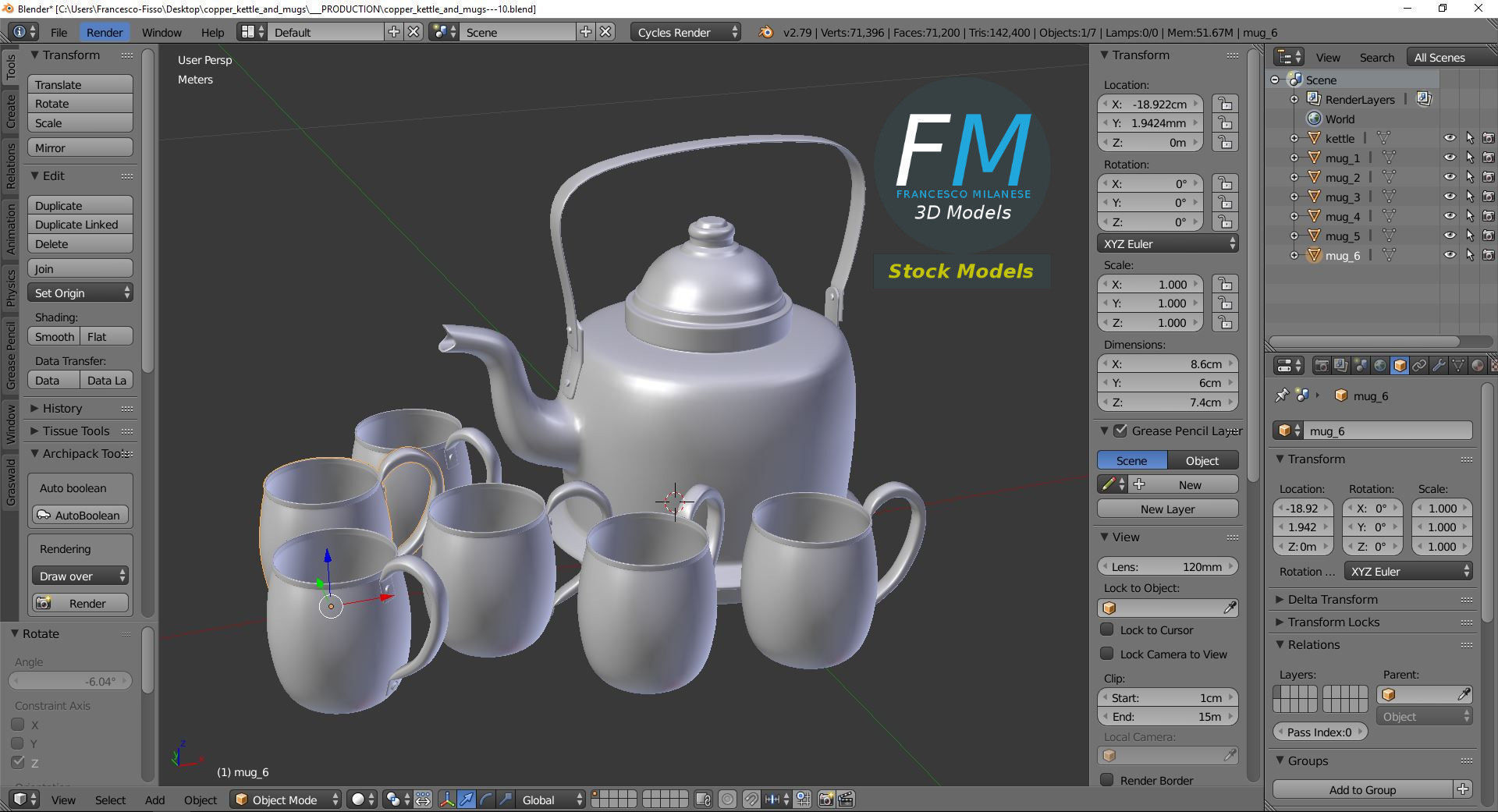This screenshot has width=1498, height=812.
Task: Open the Render menu
Action: 105,32
